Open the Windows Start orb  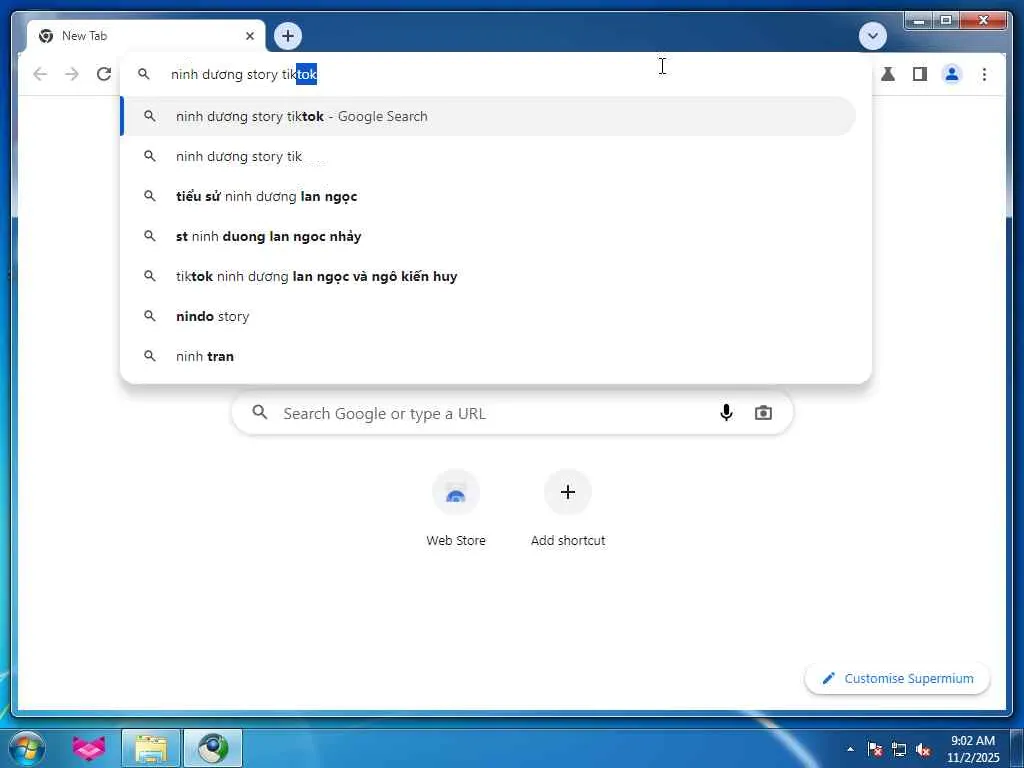[x=27, y=748]
